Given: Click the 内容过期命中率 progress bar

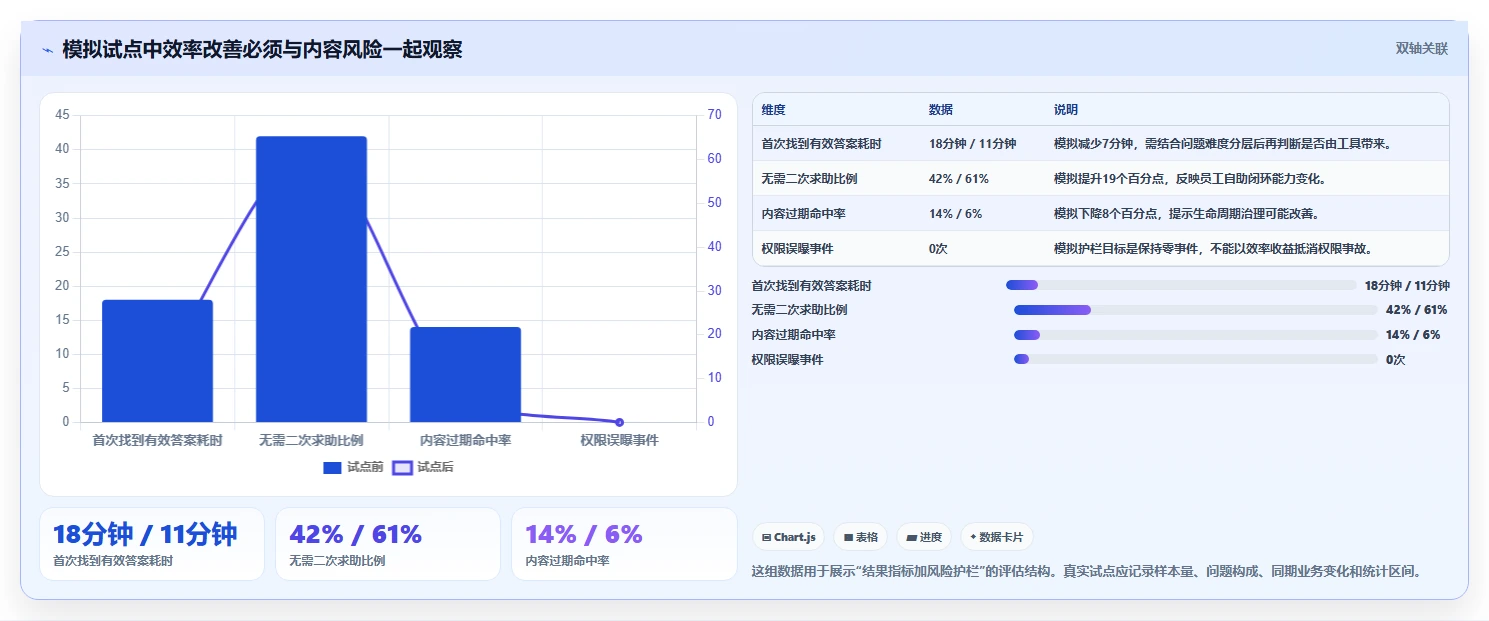Looking at the screenshot, I should [1196, 335].
